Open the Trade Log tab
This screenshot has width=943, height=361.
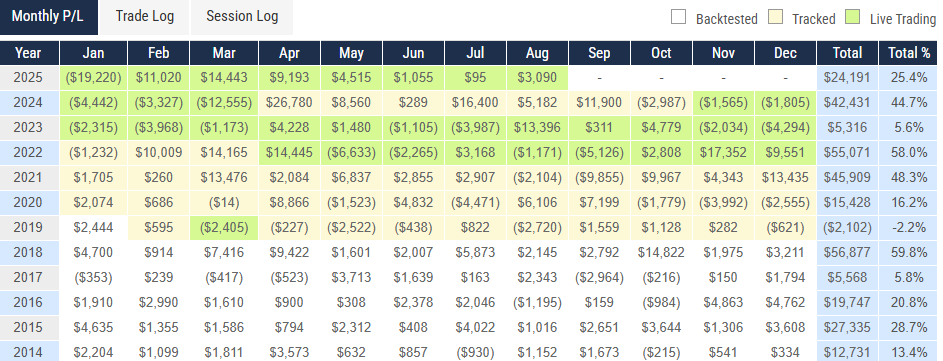pos(144,17)
